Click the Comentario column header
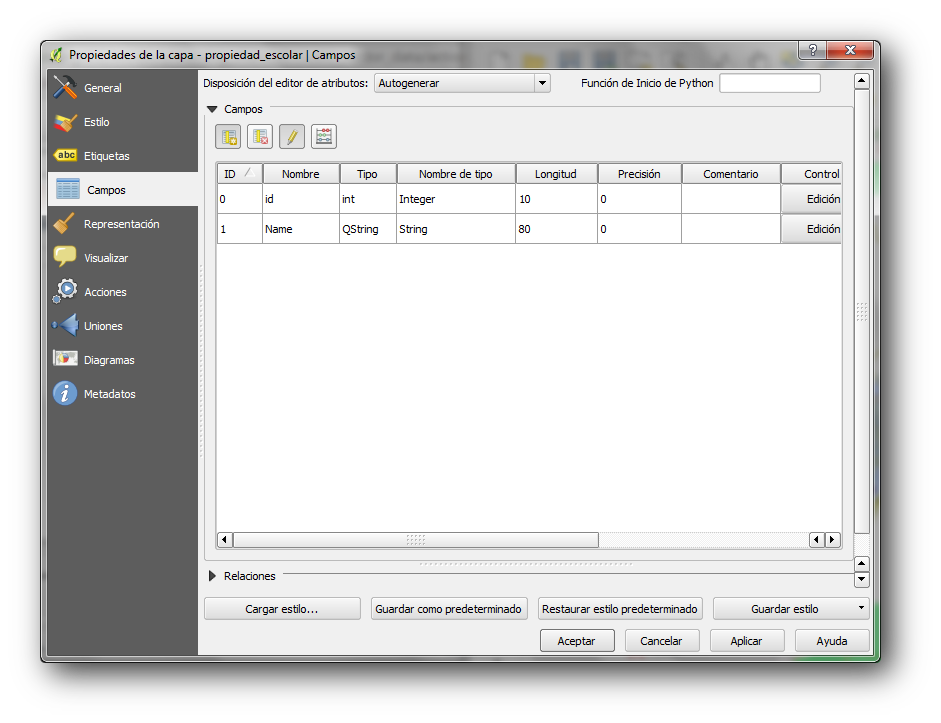Image resolution: width=941 pixels, height=723 pixels. point(730,174)
